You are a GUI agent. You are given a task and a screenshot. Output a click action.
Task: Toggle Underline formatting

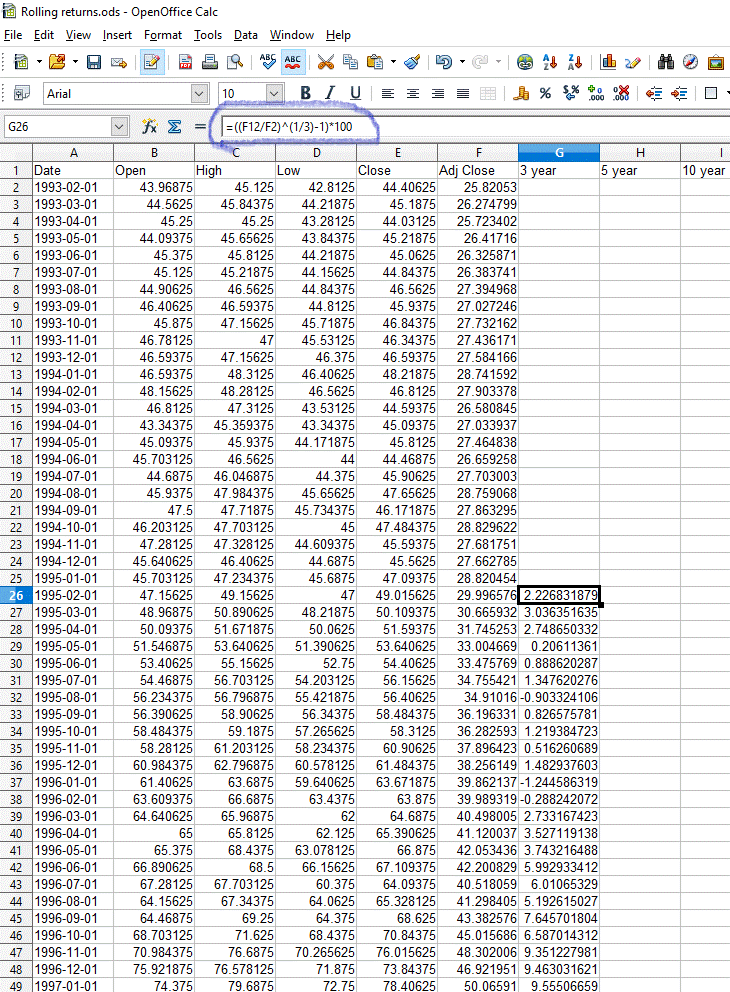(356, 93)
